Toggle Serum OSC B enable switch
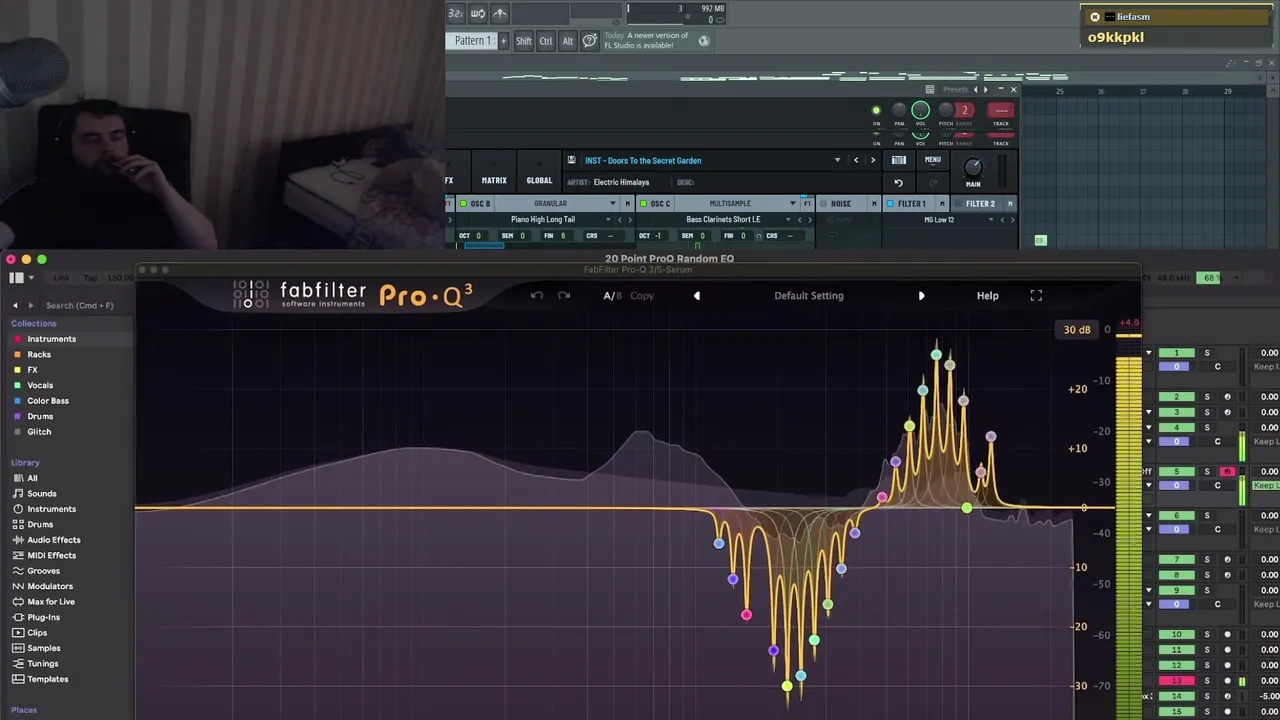The width and height of the screenshot is (1280, 720). pyautogui.click(x=463, y=204)
